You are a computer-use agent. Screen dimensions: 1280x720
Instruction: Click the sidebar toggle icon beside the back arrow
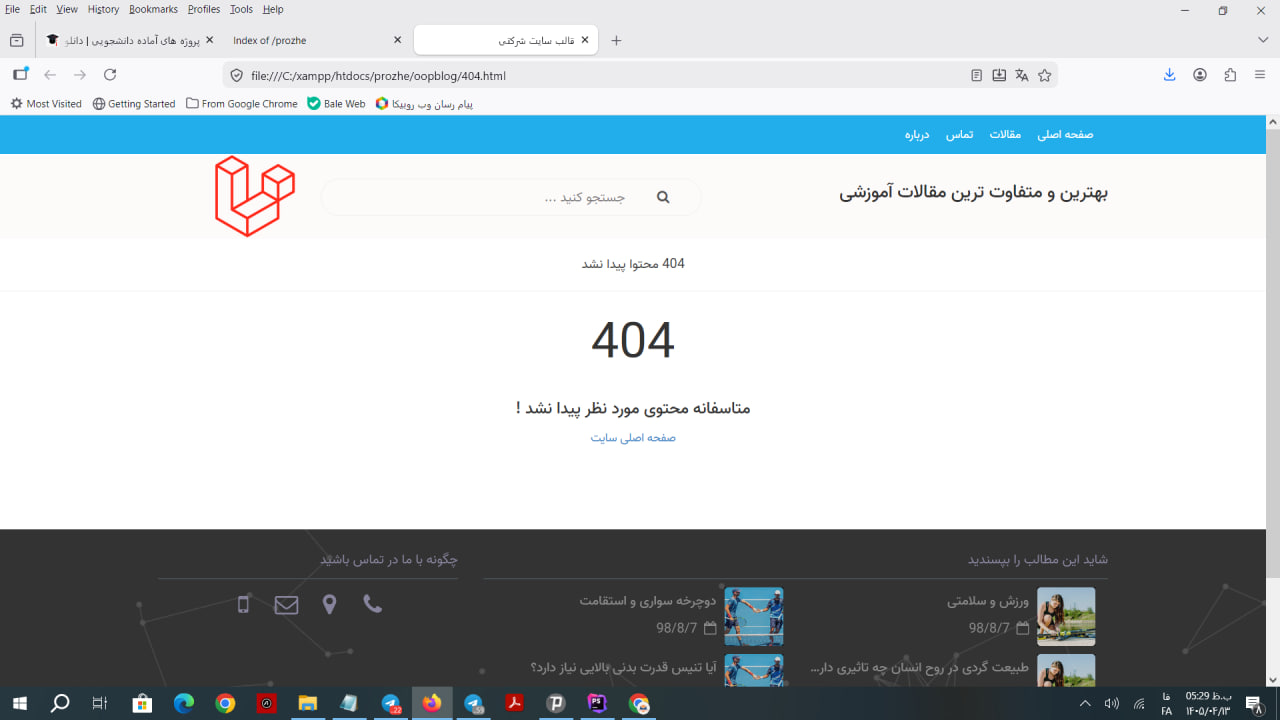click(x=20, y=75)
